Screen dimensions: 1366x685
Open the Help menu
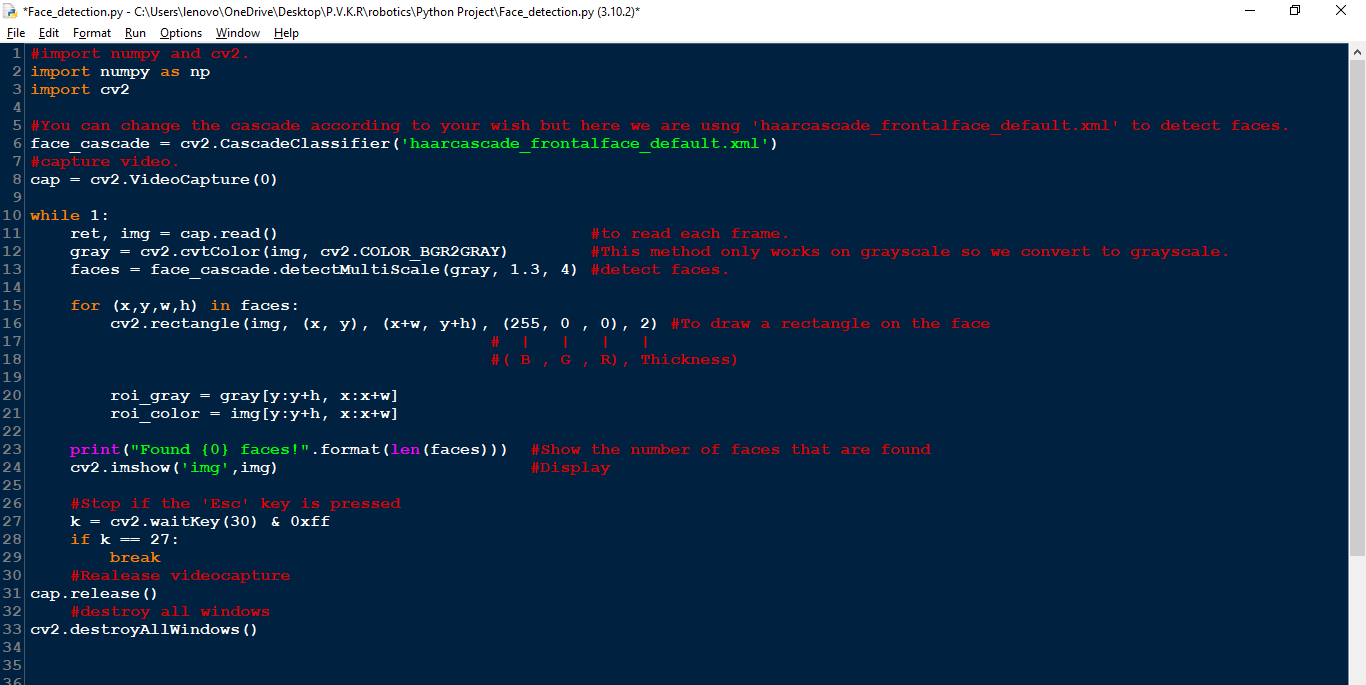pos(286,33)
